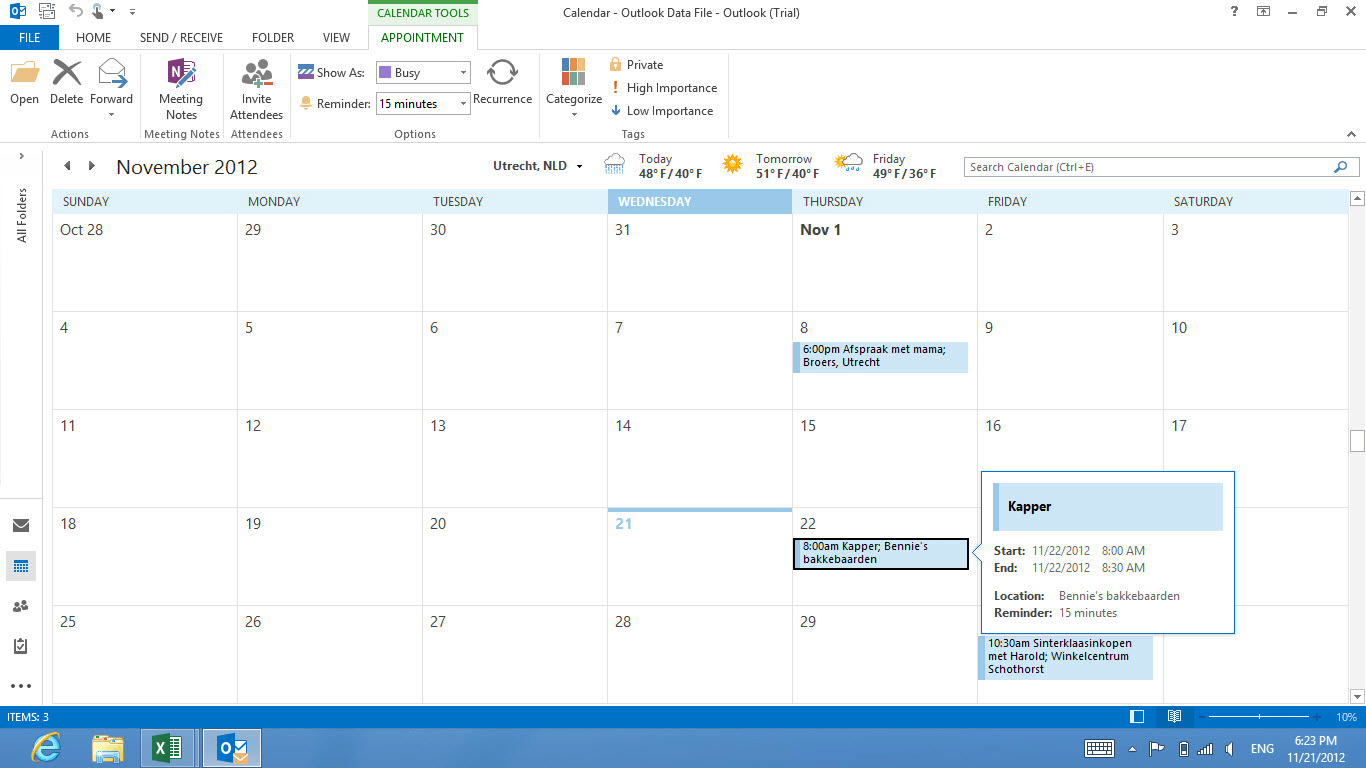Show more navigation options ellipsis
This screenshot has width=1366, height=768.
(21, 686)
